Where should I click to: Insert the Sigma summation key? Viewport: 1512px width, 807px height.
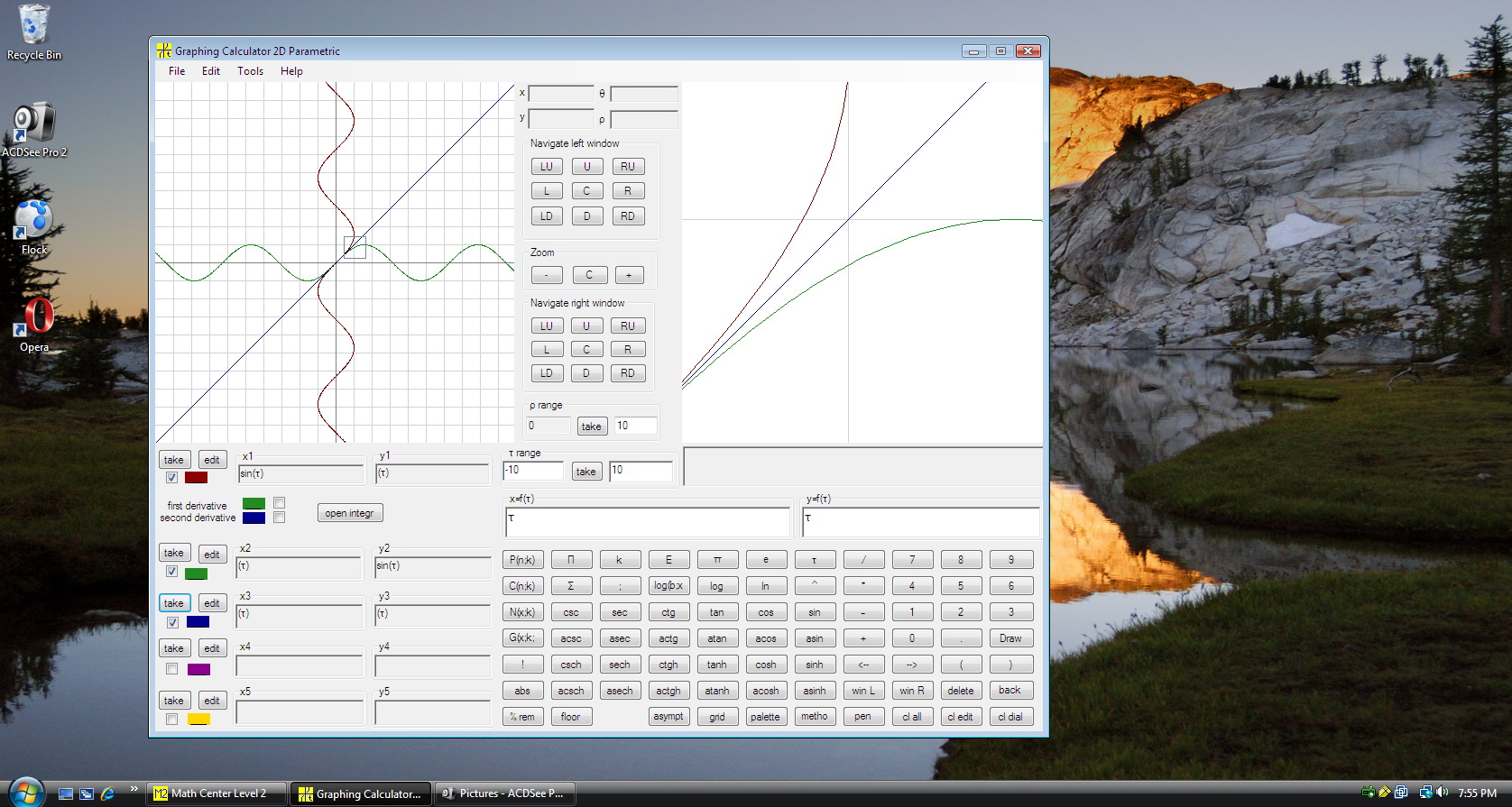tap(571, 586)
